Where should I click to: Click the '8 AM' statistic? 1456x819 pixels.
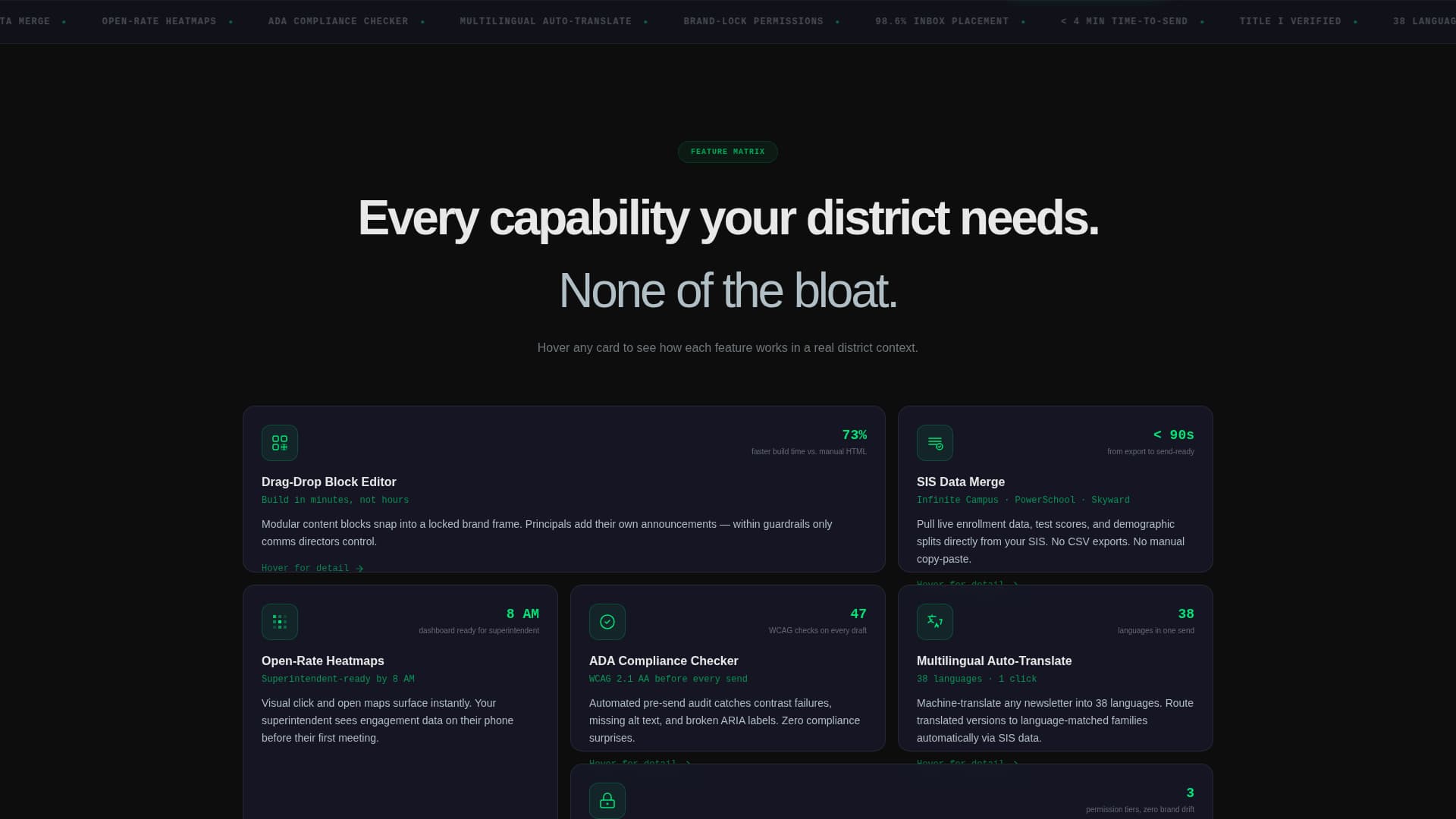click(522, 614)
